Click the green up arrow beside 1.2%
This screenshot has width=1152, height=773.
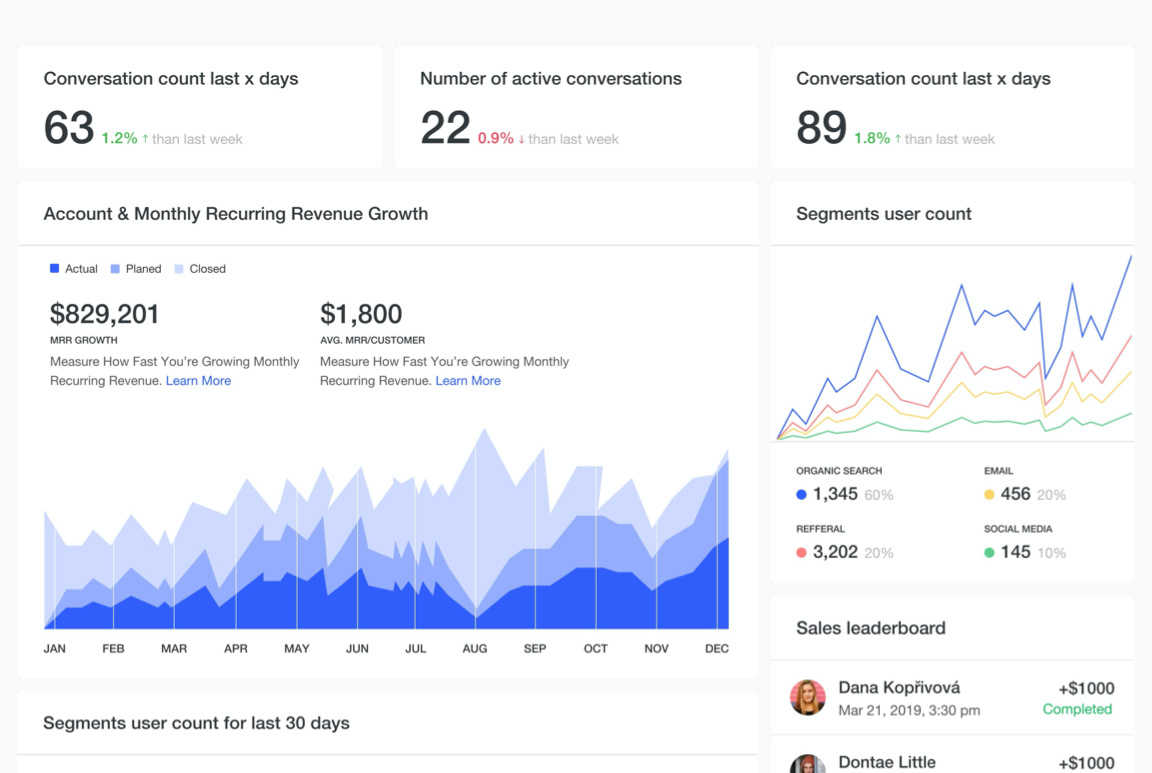[x=145, y=139]
